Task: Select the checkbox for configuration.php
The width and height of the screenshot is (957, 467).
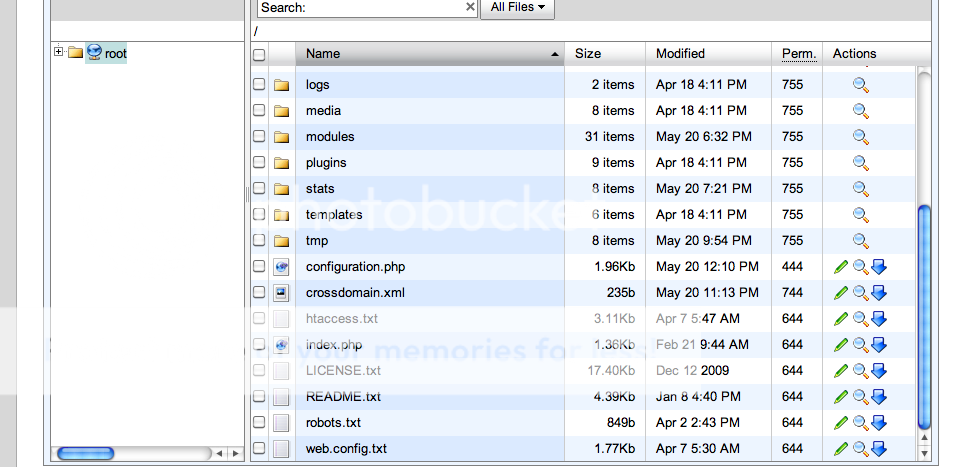Action: tap(259, 267)
